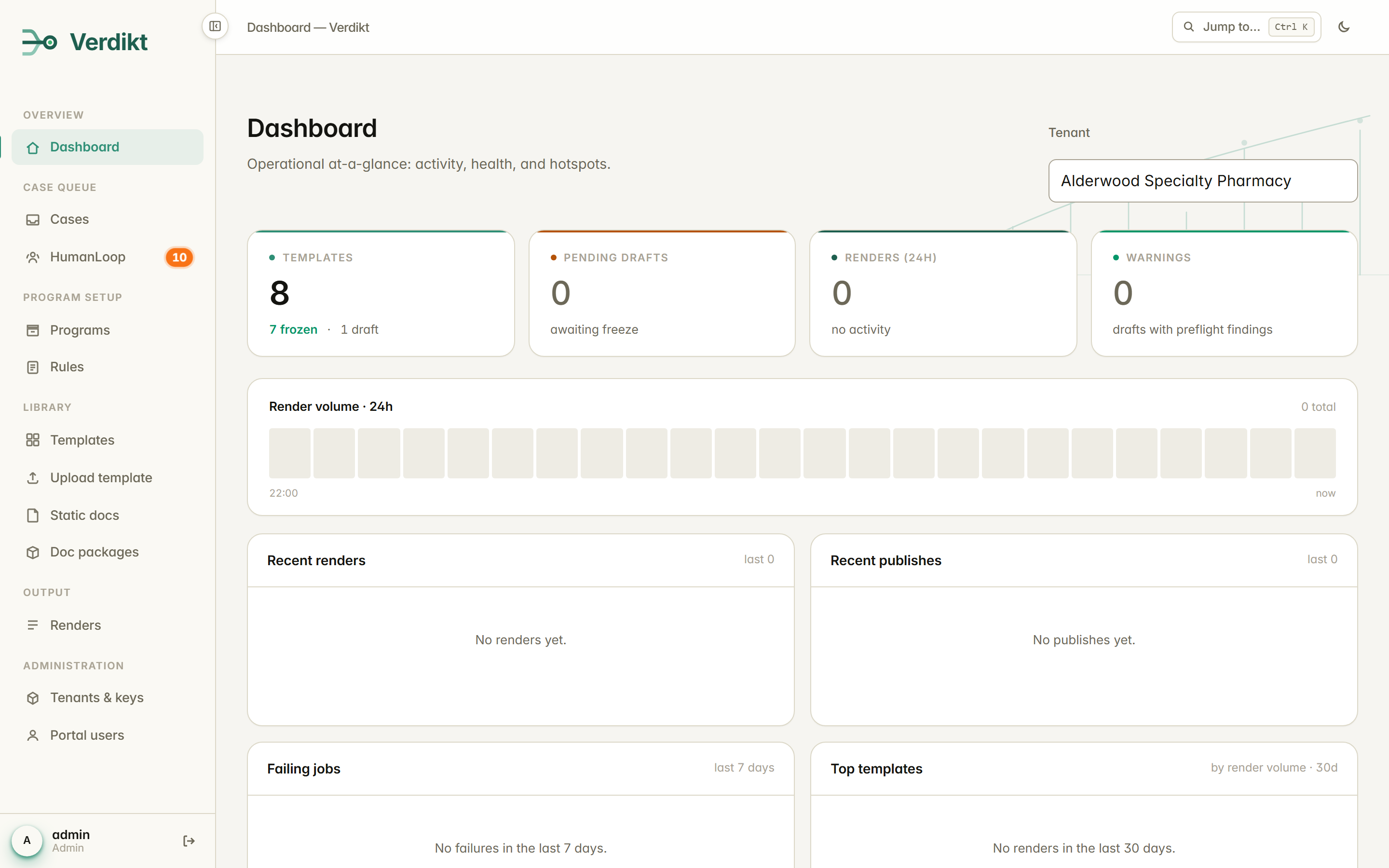Screen dimensions: 1389x868
Task: Click the HumanLoop people icon
Action: point(33,257)
